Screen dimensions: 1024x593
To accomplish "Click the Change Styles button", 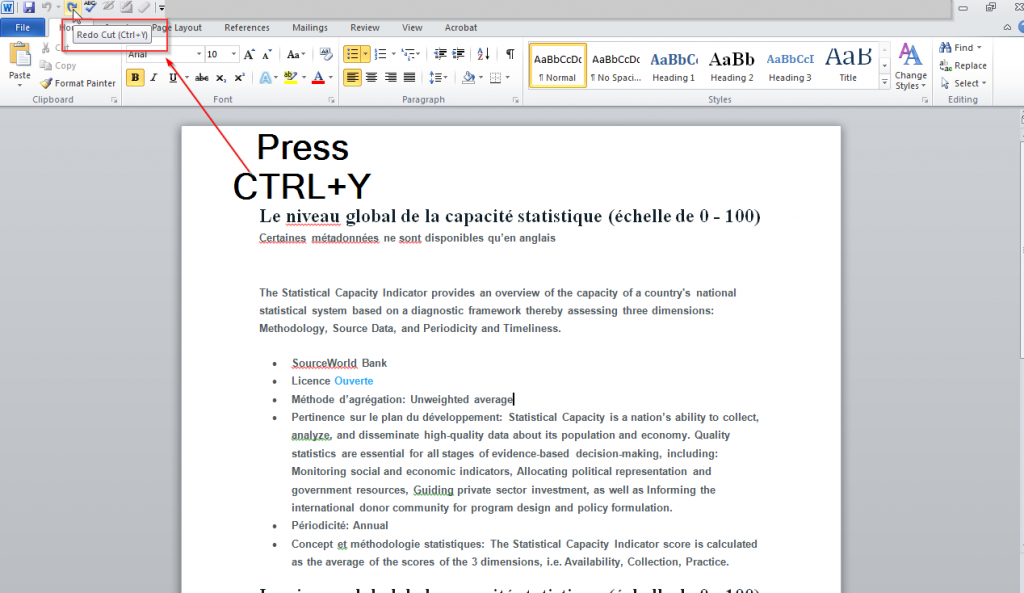I will pyautogui.click(x=910, y=66).
